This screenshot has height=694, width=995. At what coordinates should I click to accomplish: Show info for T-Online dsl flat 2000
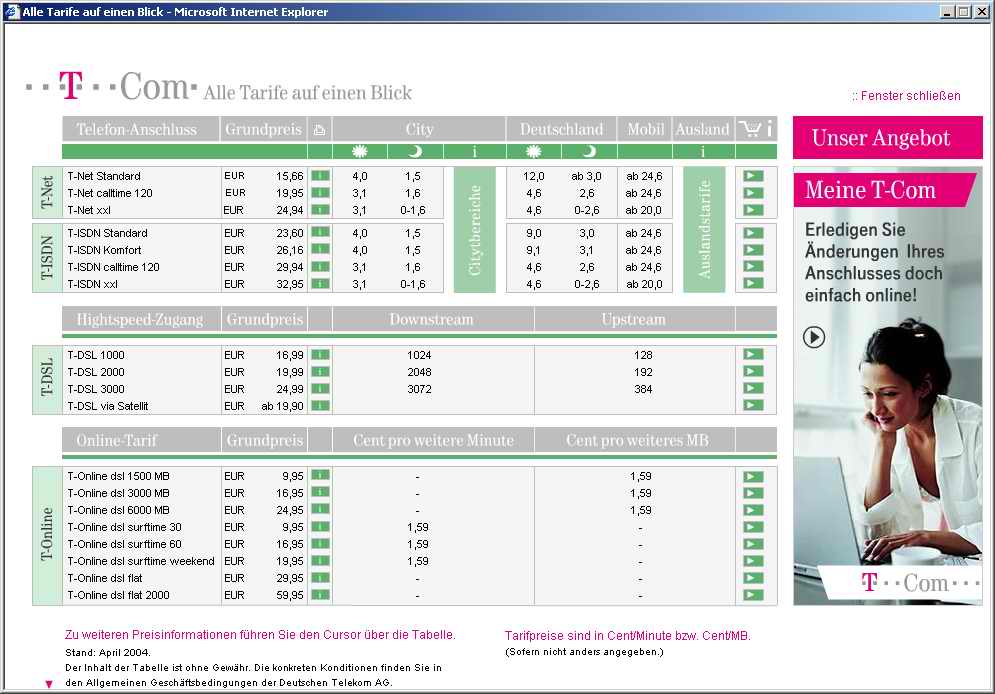pyautogui.click(x=320, y=595)
